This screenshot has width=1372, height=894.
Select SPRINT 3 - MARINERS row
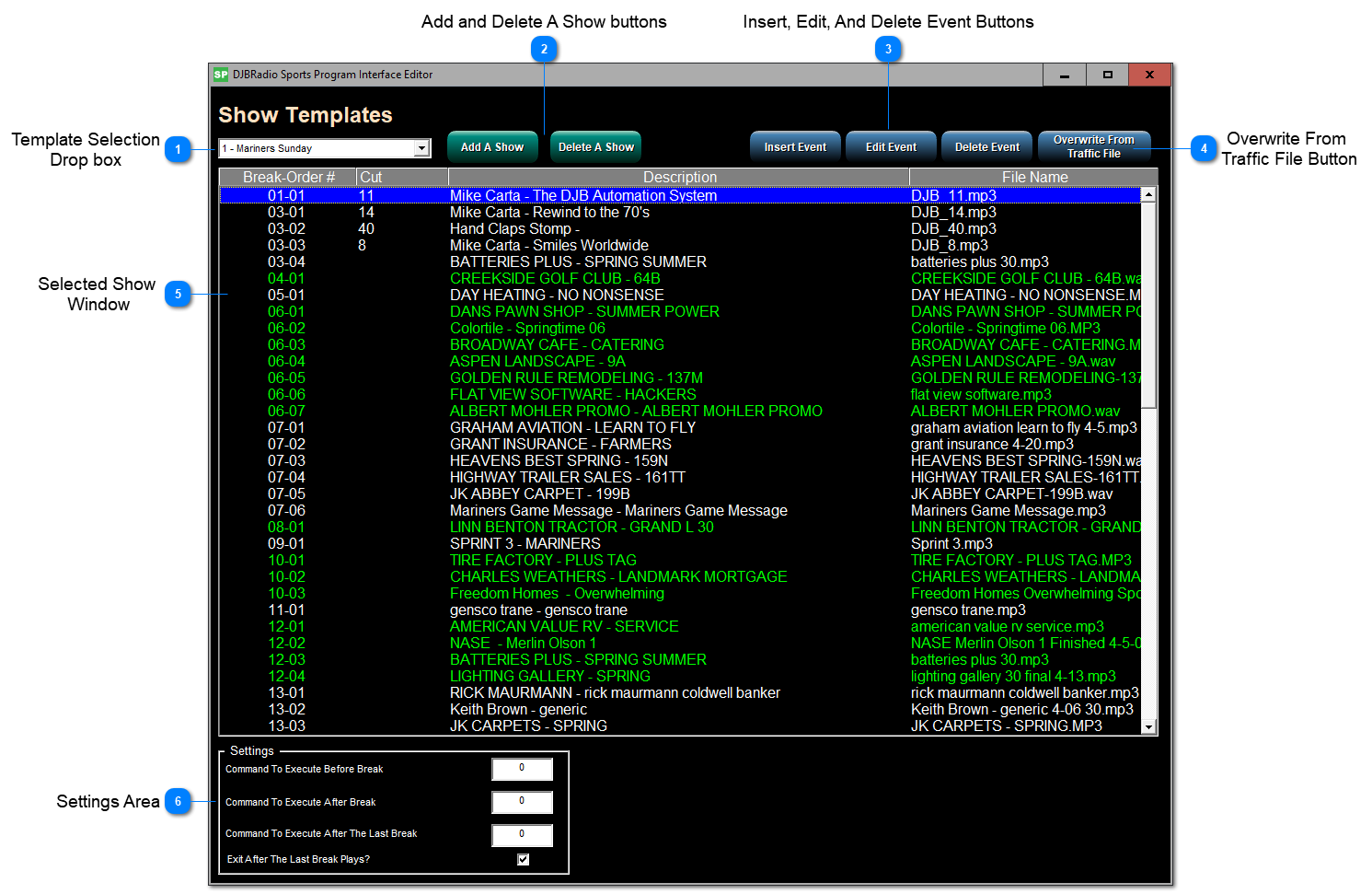(x=681, y=543)
